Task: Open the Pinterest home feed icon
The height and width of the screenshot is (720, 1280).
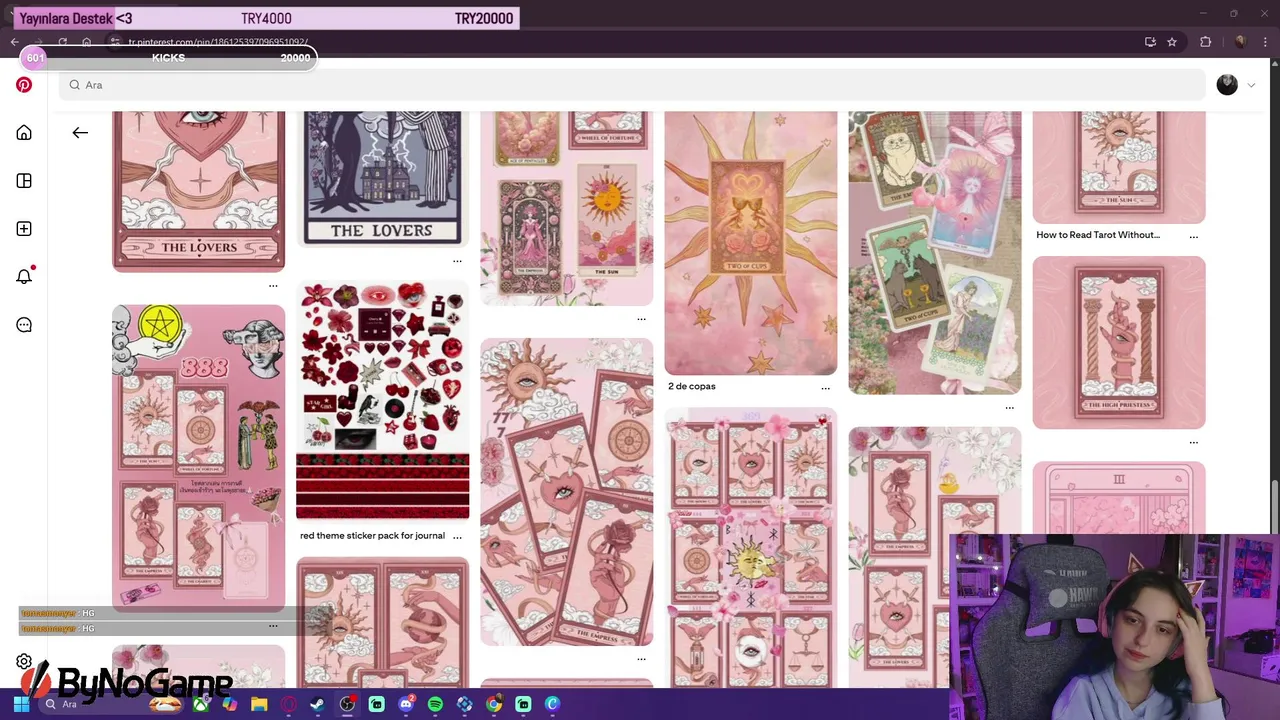Action: [x=24, y=133]
